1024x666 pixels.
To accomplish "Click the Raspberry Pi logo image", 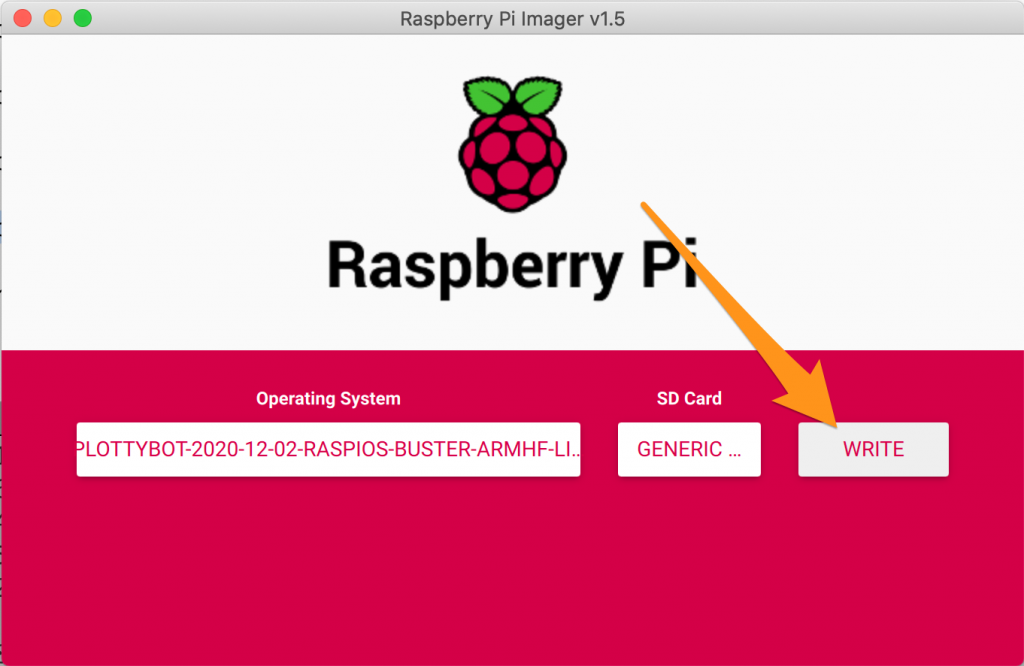I will [513, 144].
